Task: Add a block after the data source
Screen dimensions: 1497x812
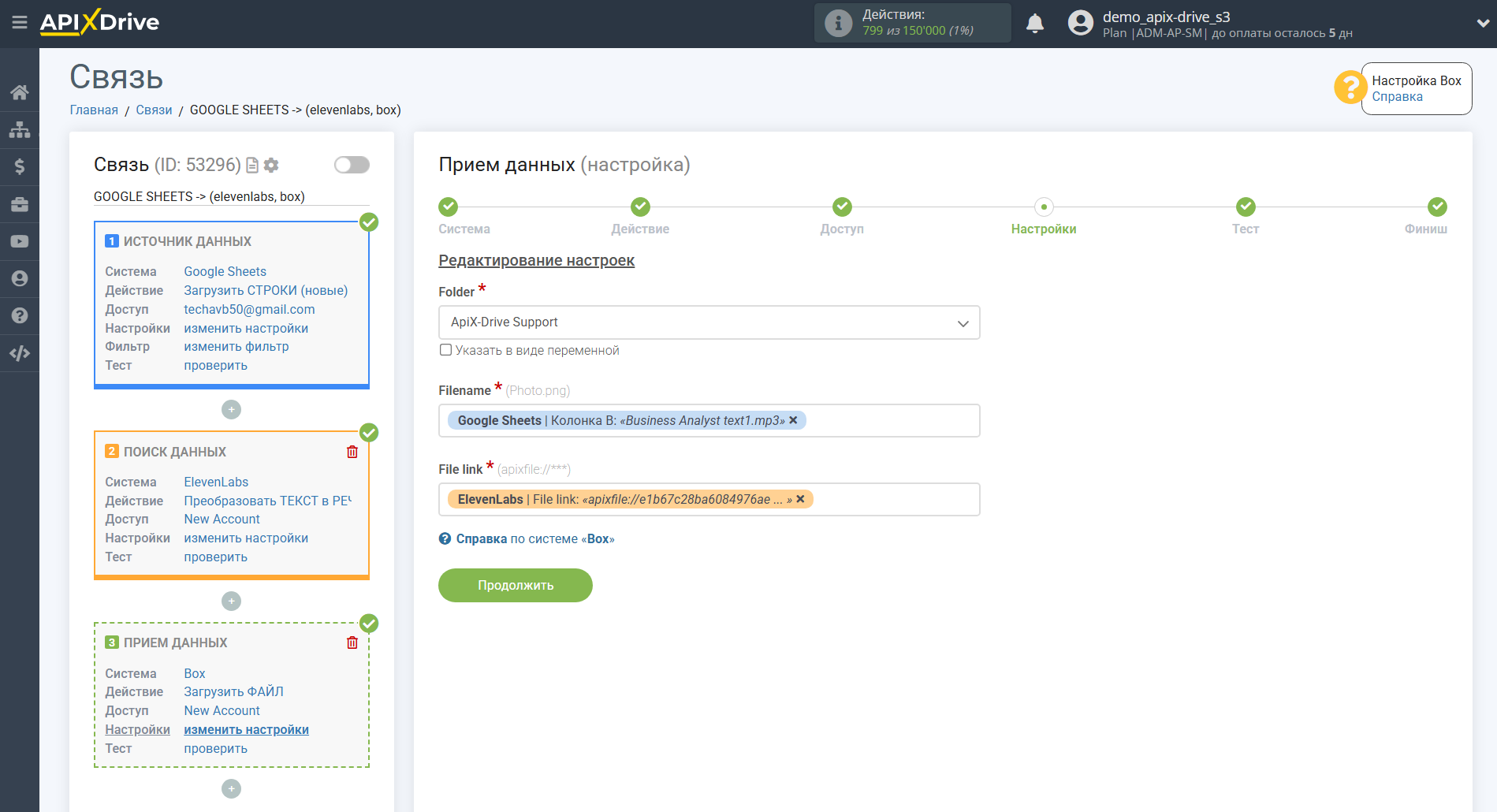Action: (x=231, y=409)
